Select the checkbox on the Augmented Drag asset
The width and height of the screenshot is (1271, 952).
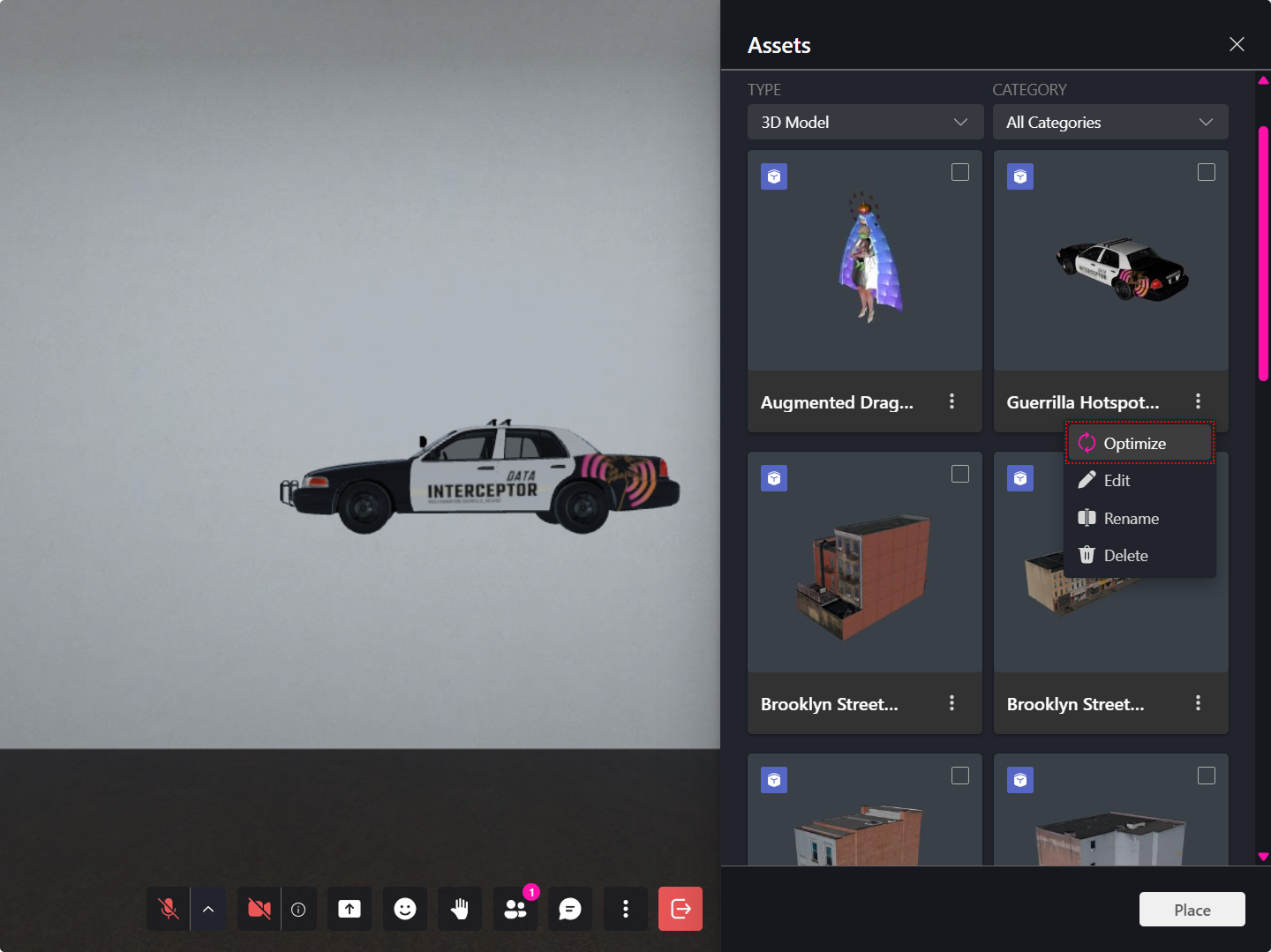point(960,172)
